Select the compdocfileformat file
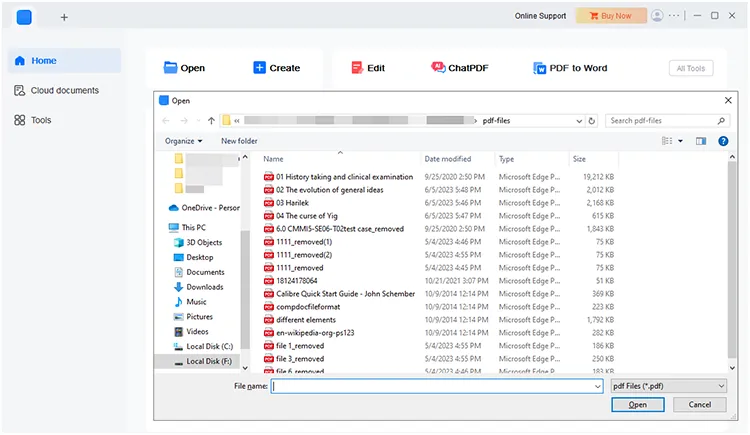 302,306
